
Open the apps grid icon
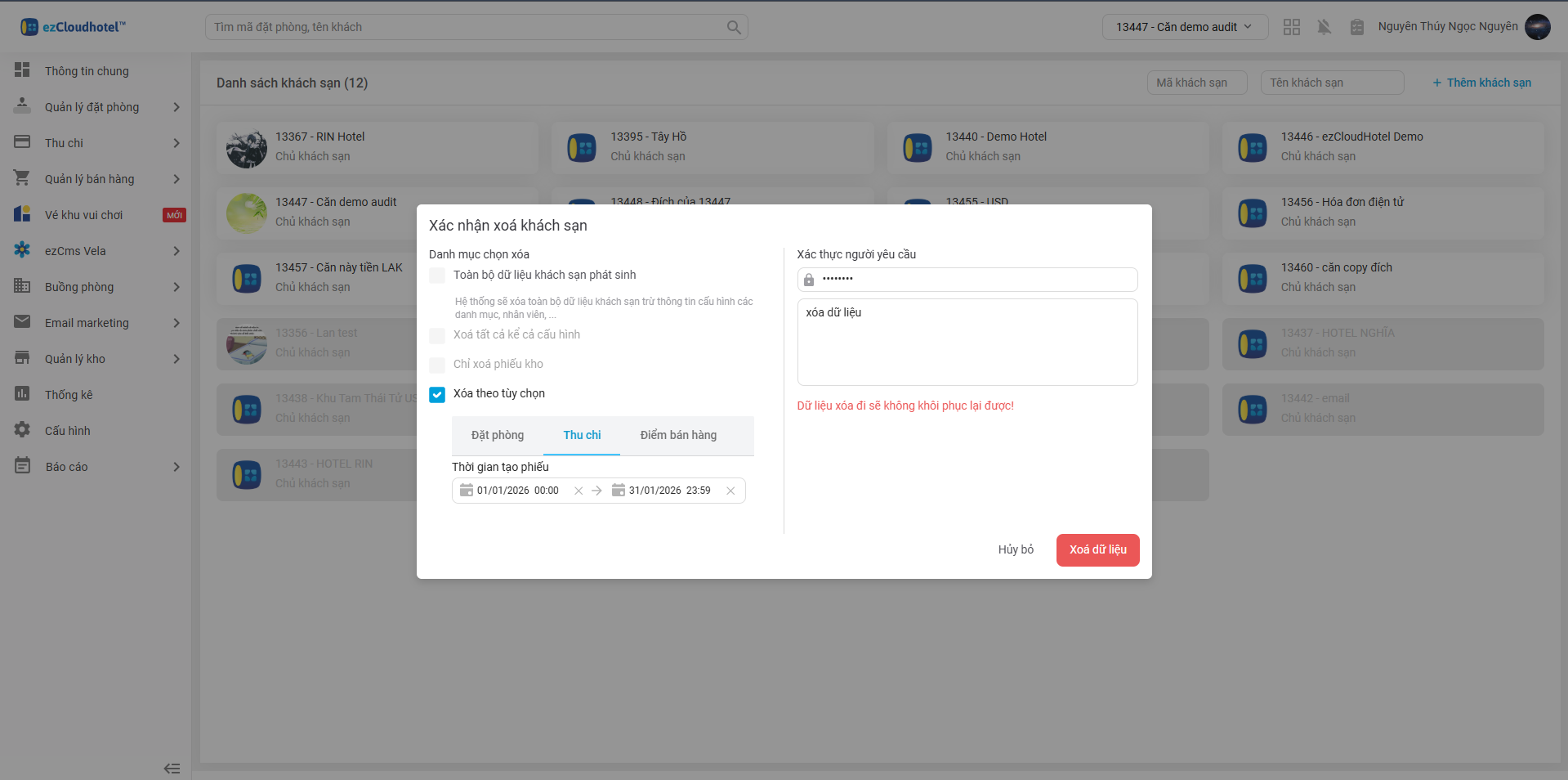[x=1291, y=27]
